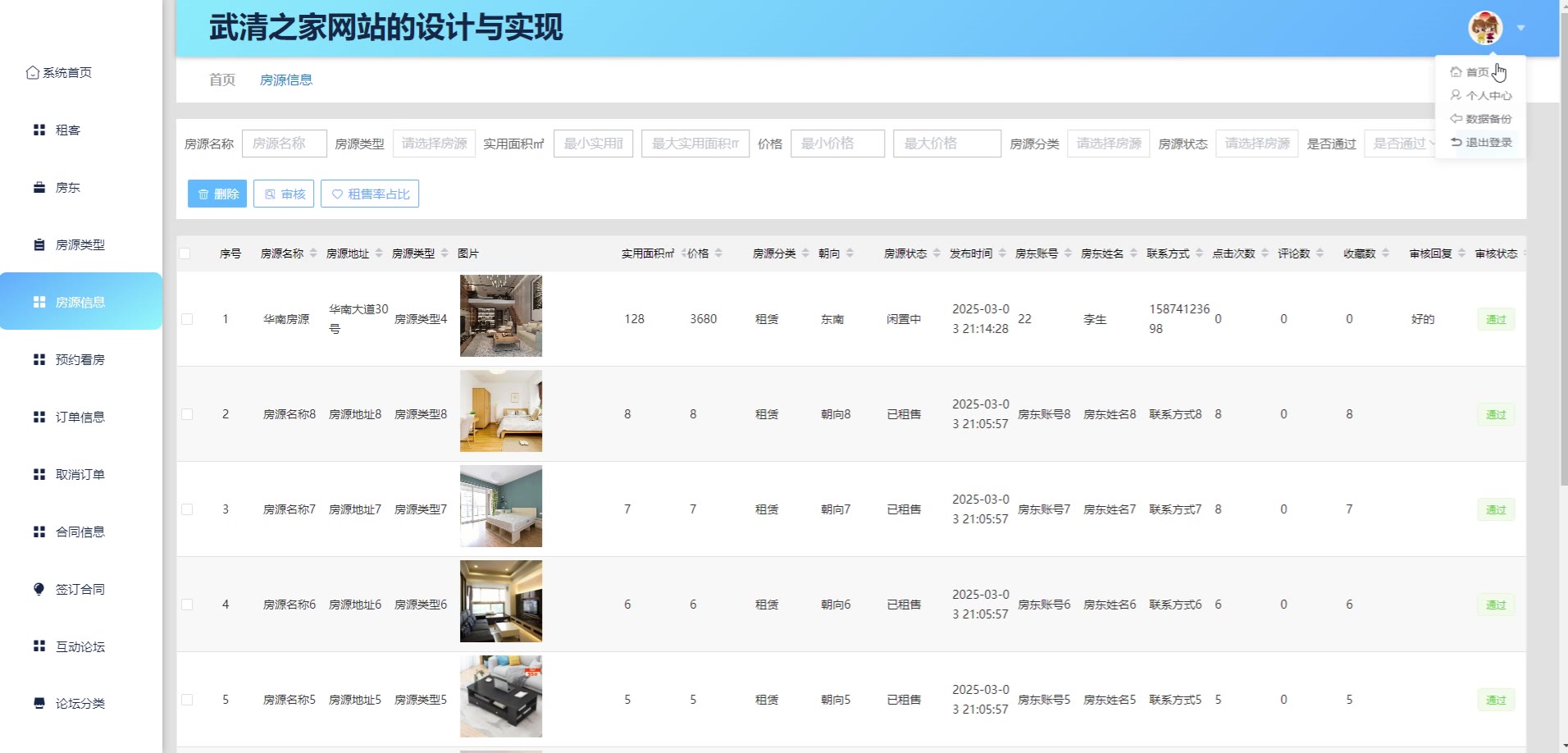Click the 房源类型 clipboard icon
The image size is (1568, 753).
[39, 244]
